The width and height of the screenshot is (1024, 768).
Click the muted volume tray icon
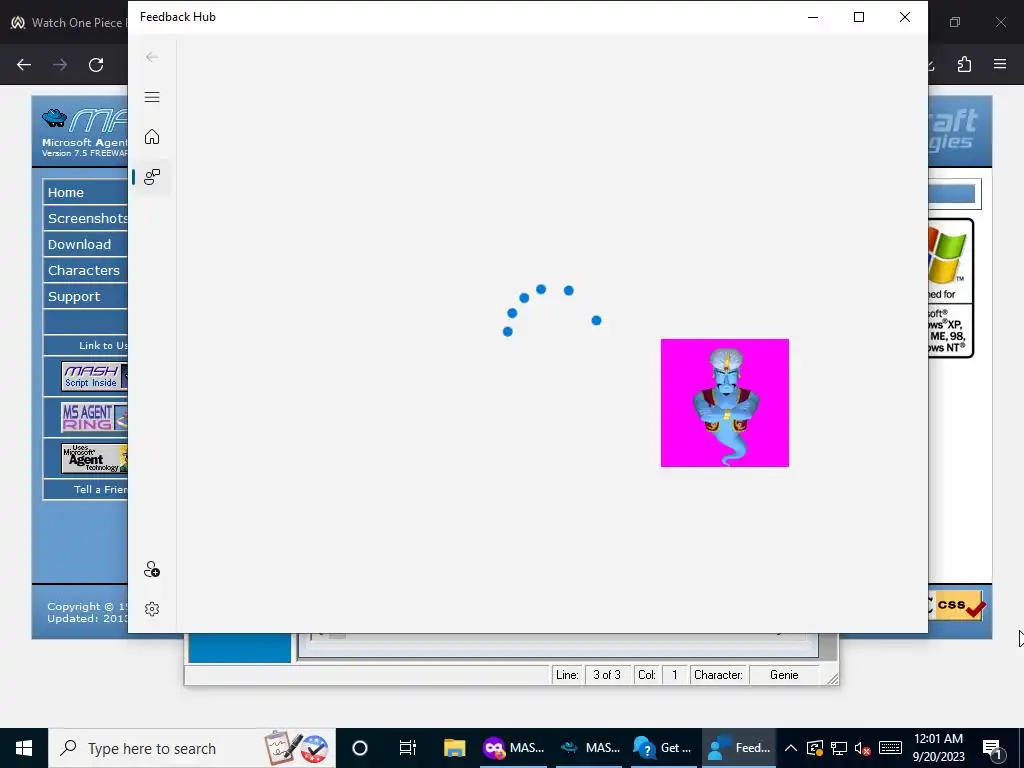click(863, 748)
